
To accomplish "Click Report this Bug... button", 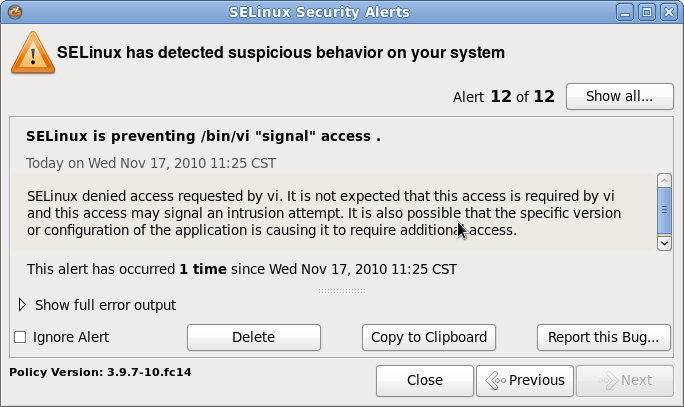I will point(603,337).
